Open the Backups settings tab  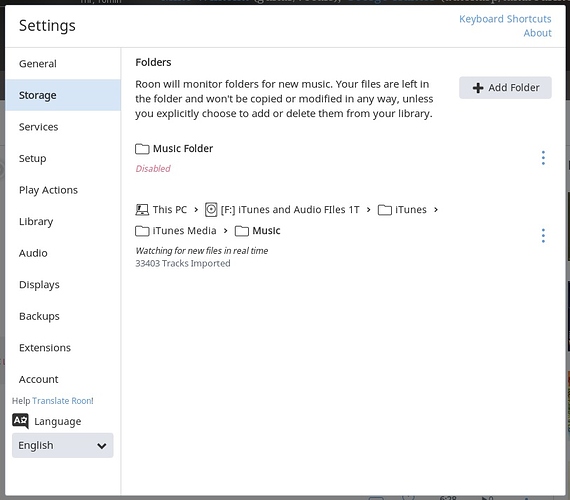(63, 316)
